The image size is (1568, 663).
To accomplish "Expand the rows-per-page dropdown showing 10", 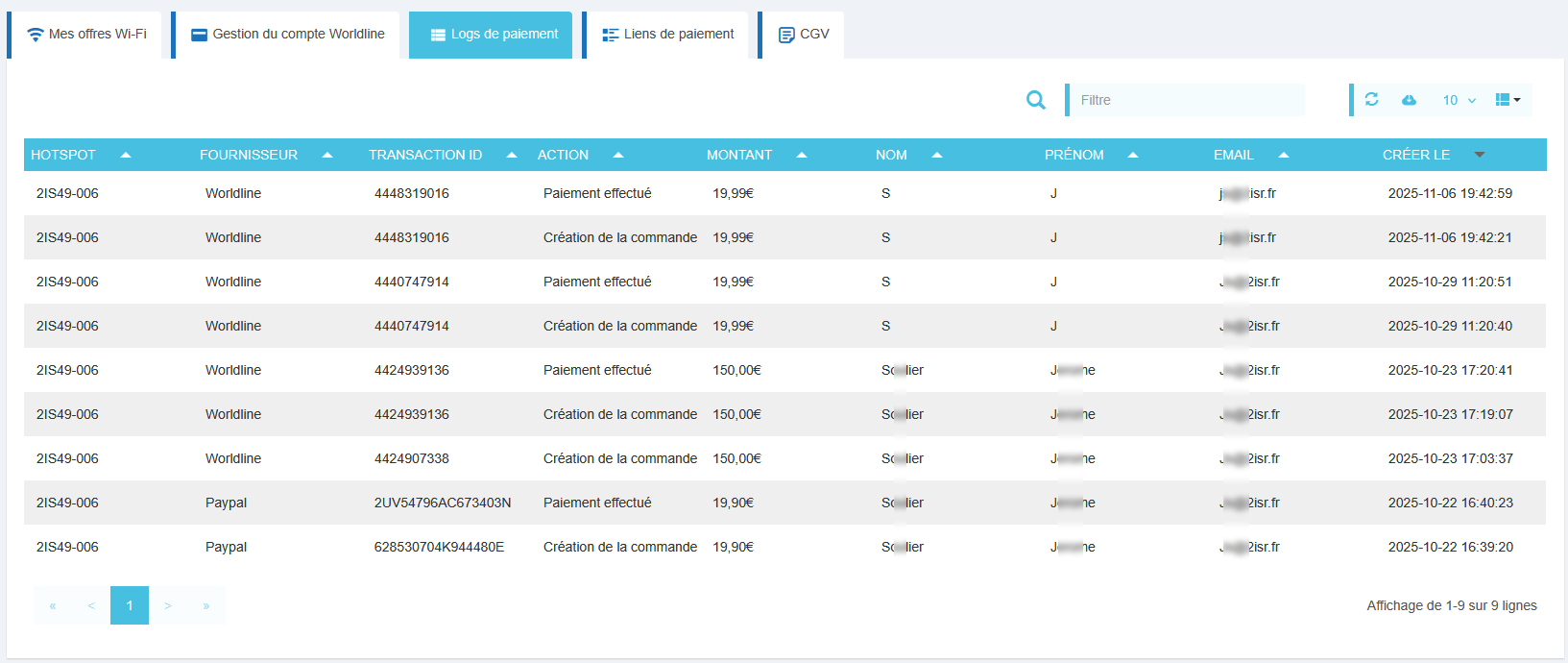I will tap(1459, 100).
